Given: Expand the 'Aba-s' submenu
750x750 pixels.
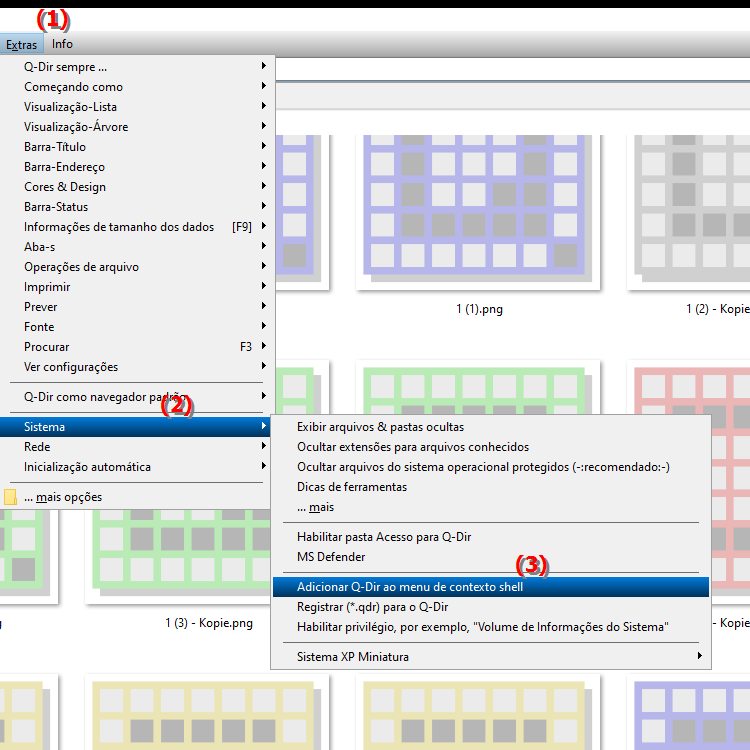Looking at the screenshot, I should [137, 247].
